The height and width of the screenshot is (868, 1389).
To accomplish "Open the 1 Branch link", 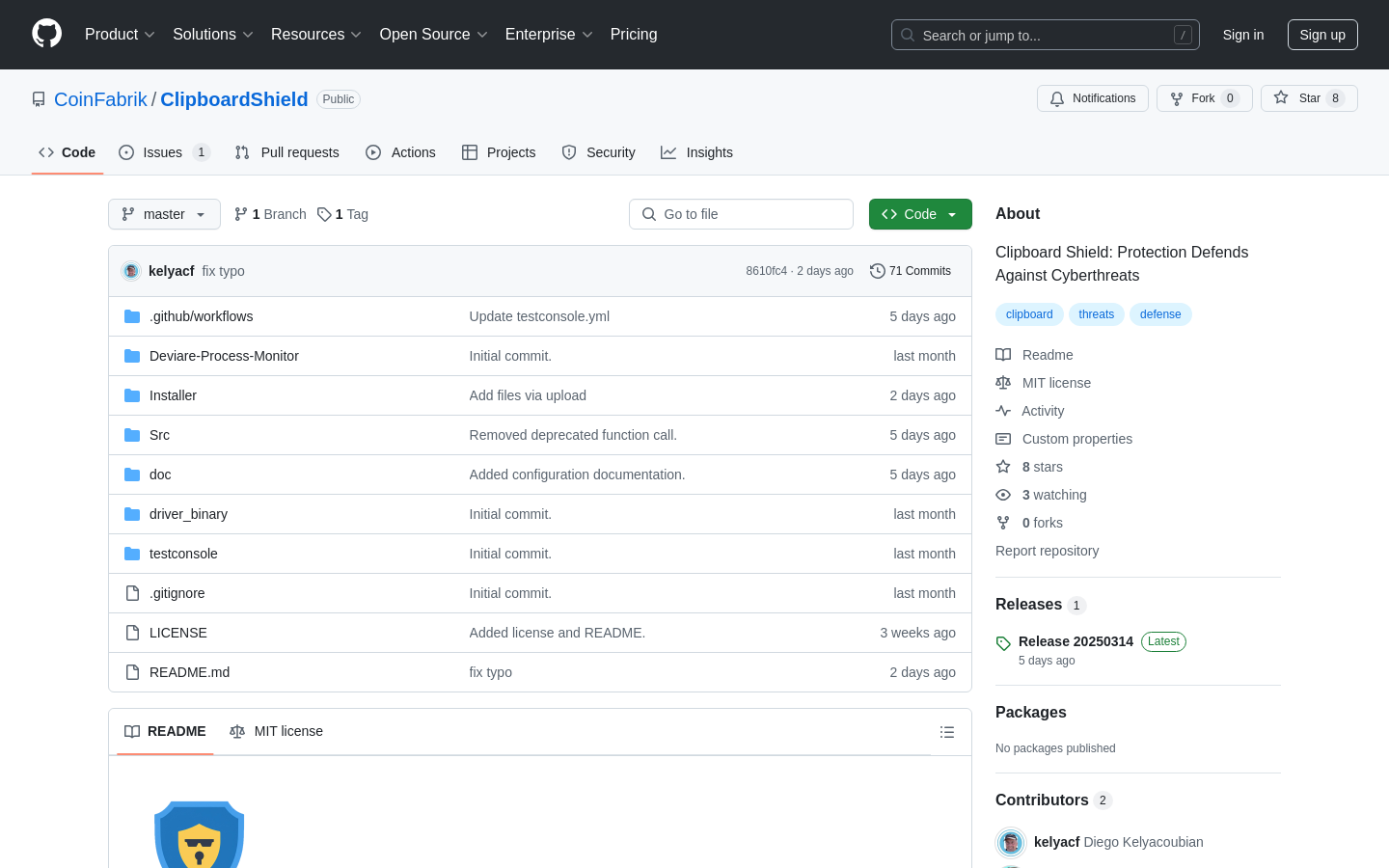I will click(270, 214).
